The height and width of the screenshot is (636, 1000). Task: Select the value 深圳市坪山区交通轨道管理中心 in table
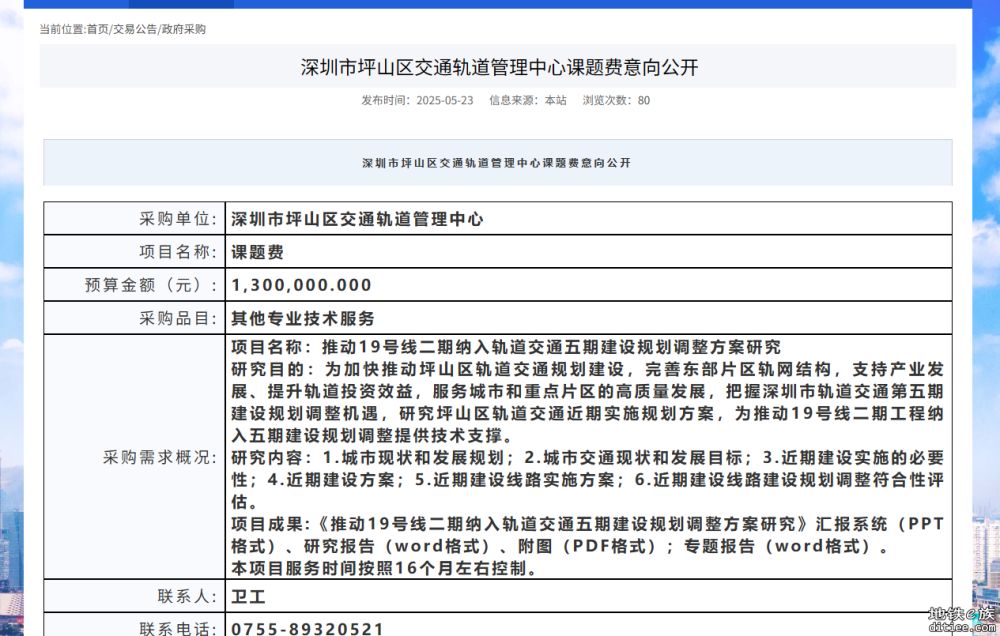pyautogui.click(x=357, y=219)
